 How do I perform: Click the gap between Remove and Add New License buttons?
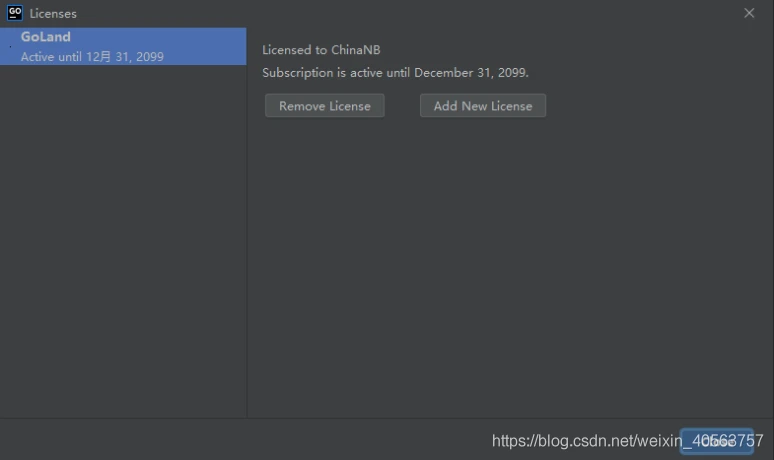(x=402, y=106)
